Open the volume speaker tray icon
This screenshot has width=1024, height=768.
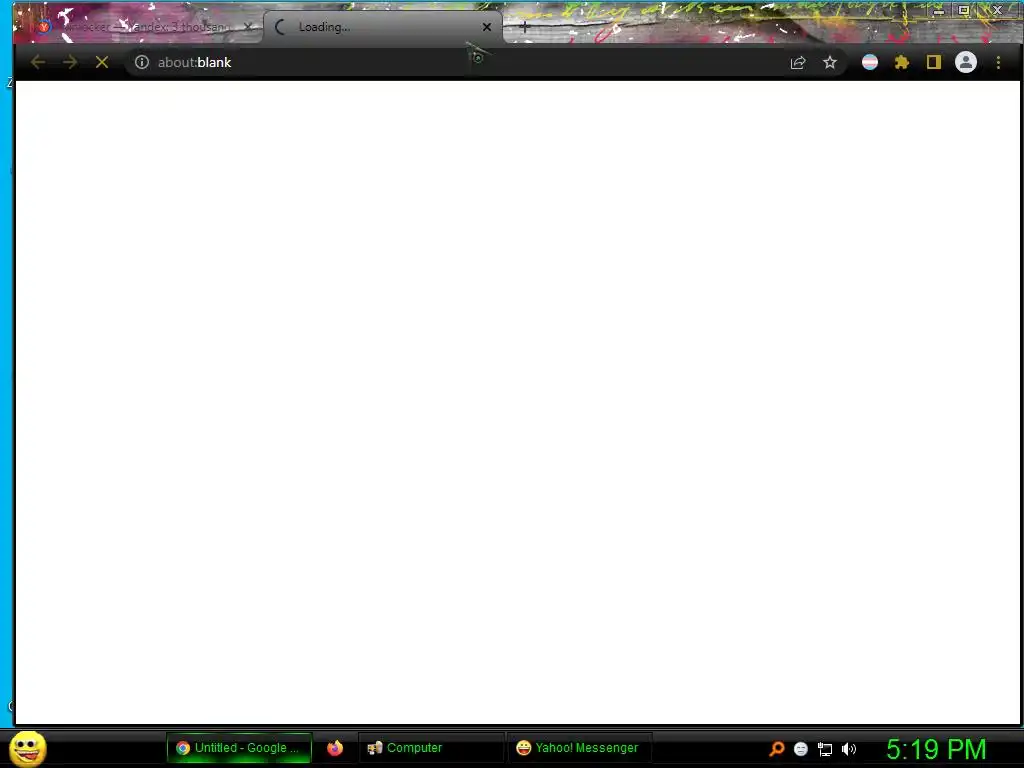pyautogui.click(x=849, y=749)
